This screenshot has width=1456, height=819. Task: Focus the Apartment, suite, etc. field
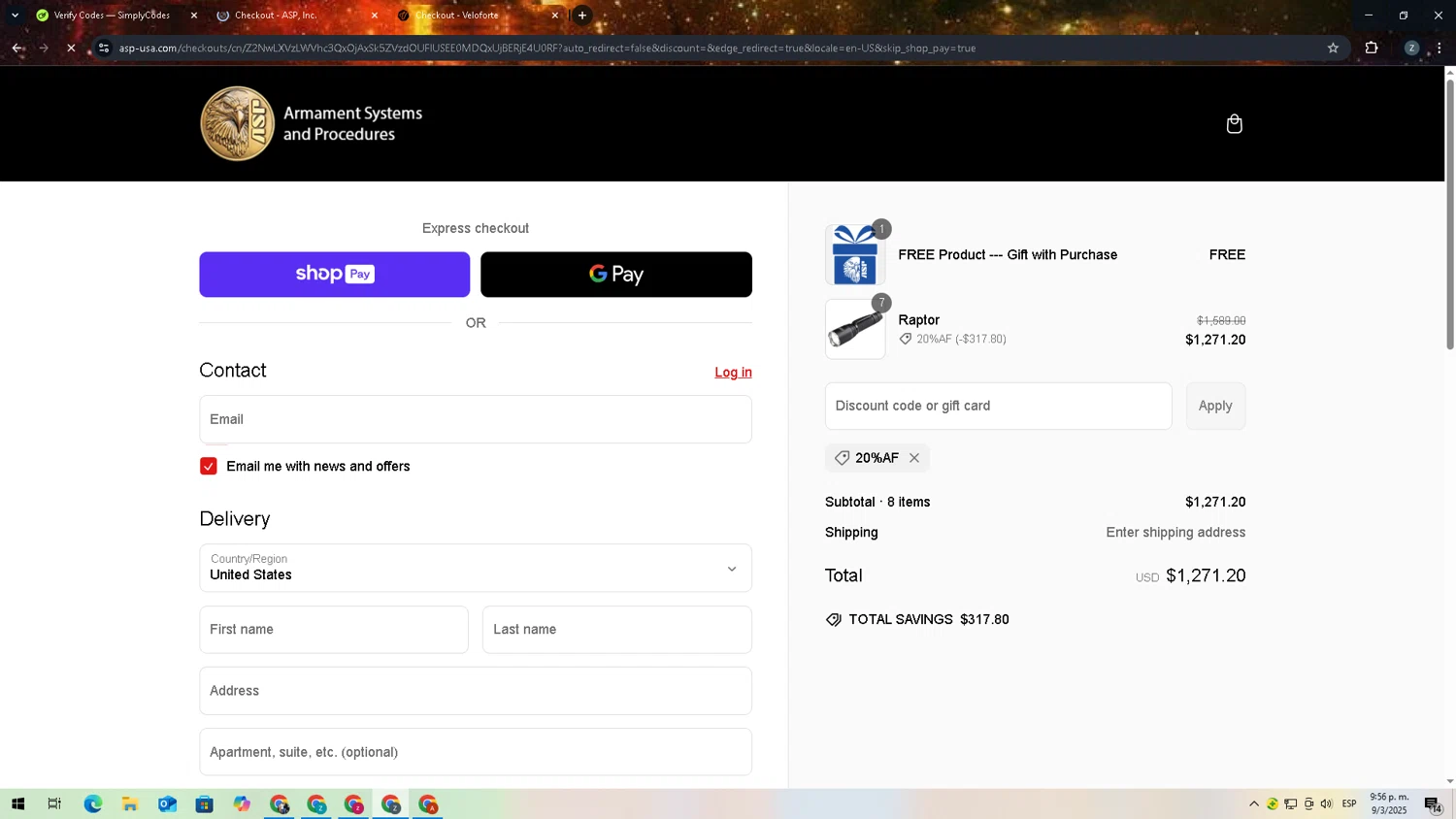(476, 752)
